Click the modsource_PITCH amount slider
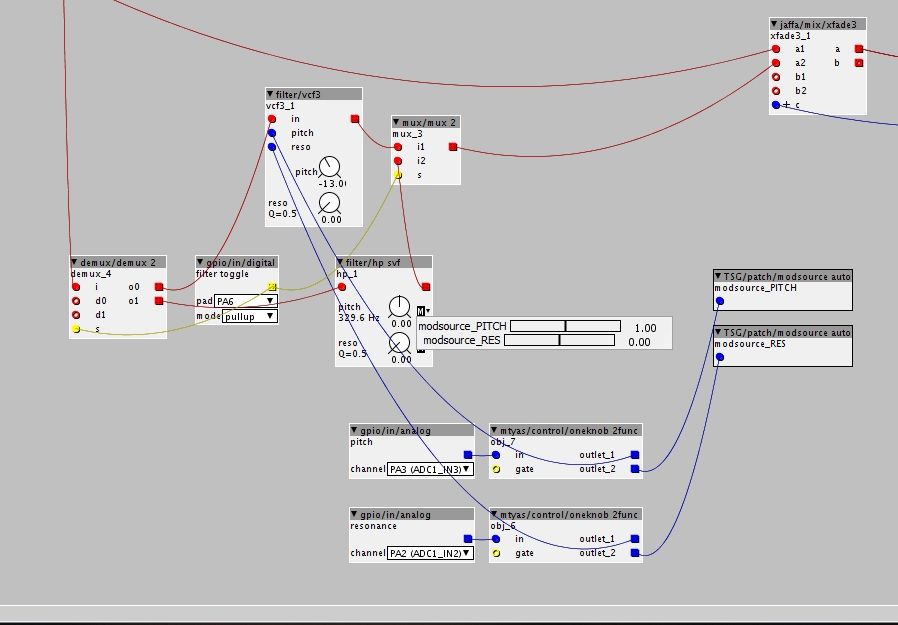The height and width of the screenshot is (625, 898). [565, 326]
